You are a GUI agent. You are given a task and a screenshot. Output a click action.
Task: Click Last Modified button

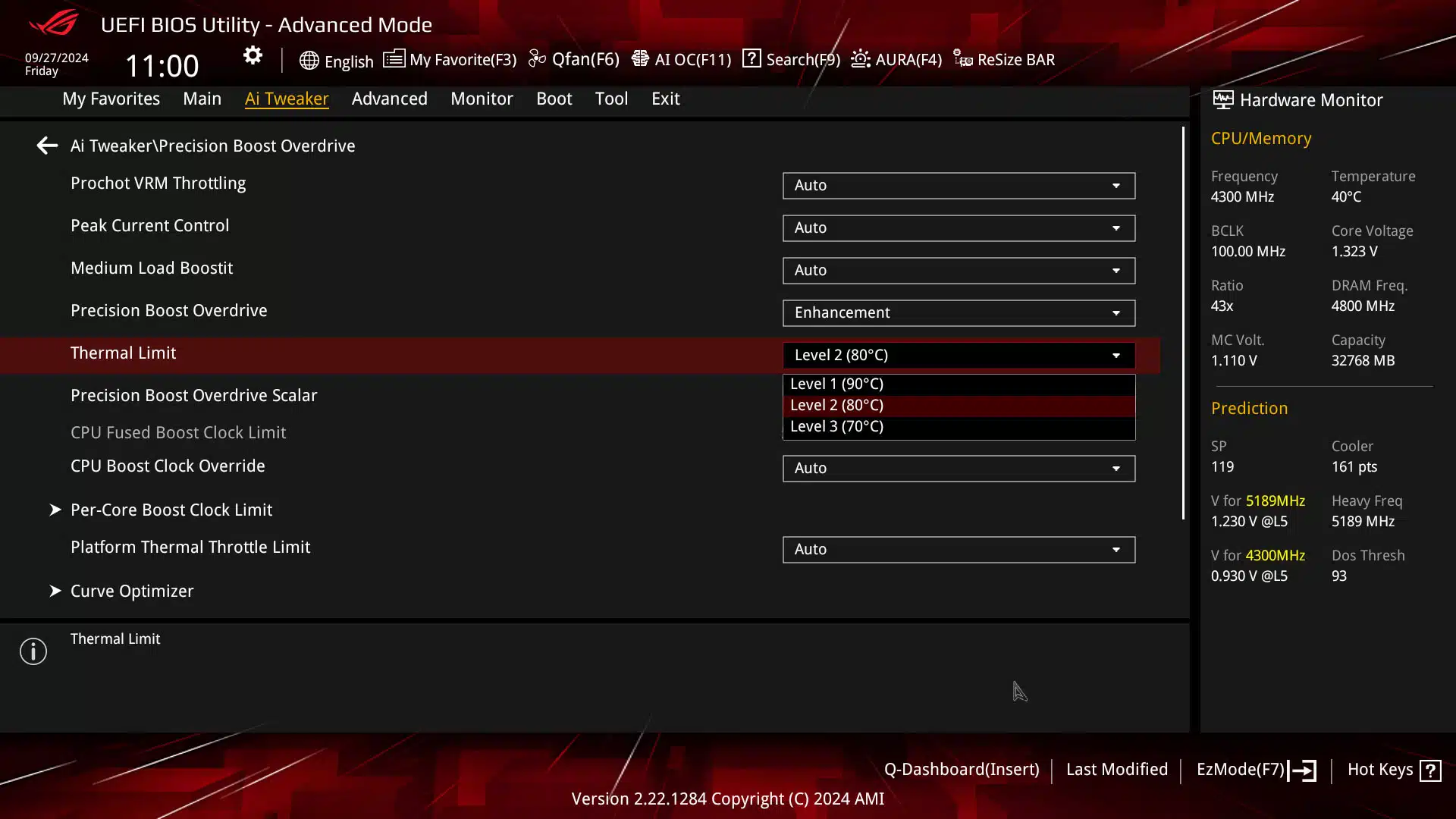tap(1117, 770)
